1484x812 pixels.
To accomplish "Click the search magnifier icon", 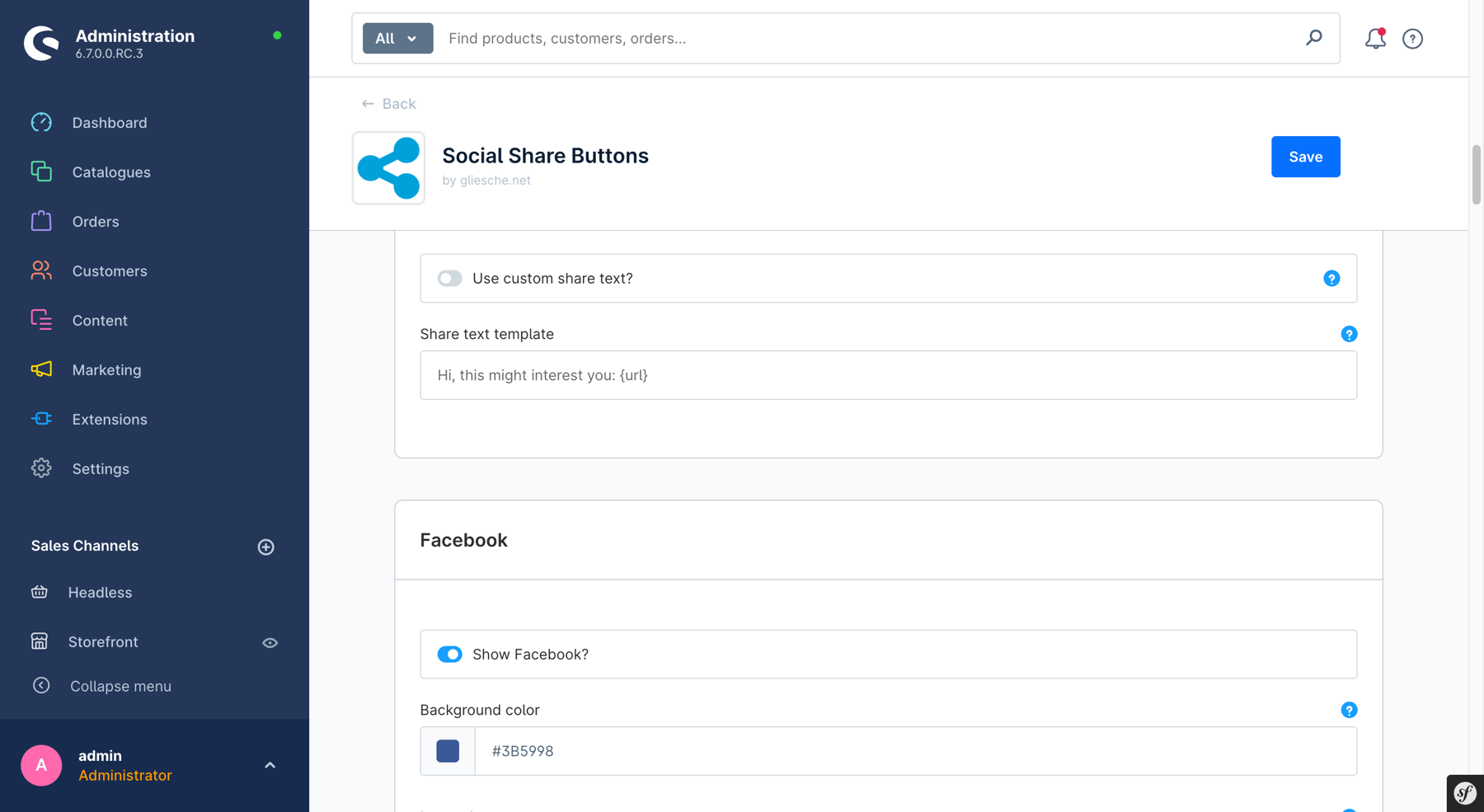I will click(x=1313, y=38).
